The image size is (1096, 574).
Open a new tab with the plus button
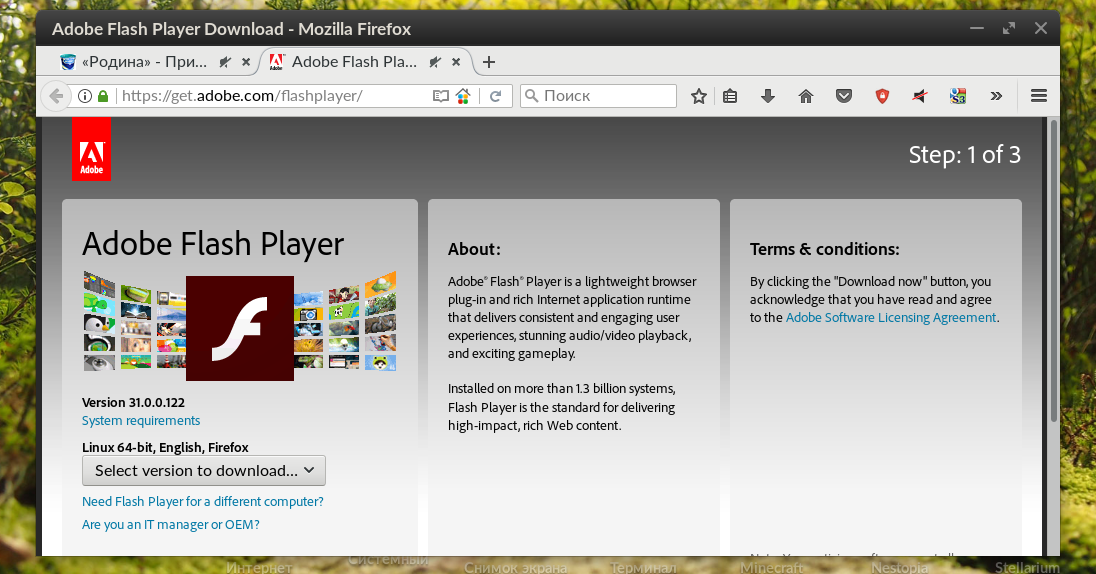point(489,62)
